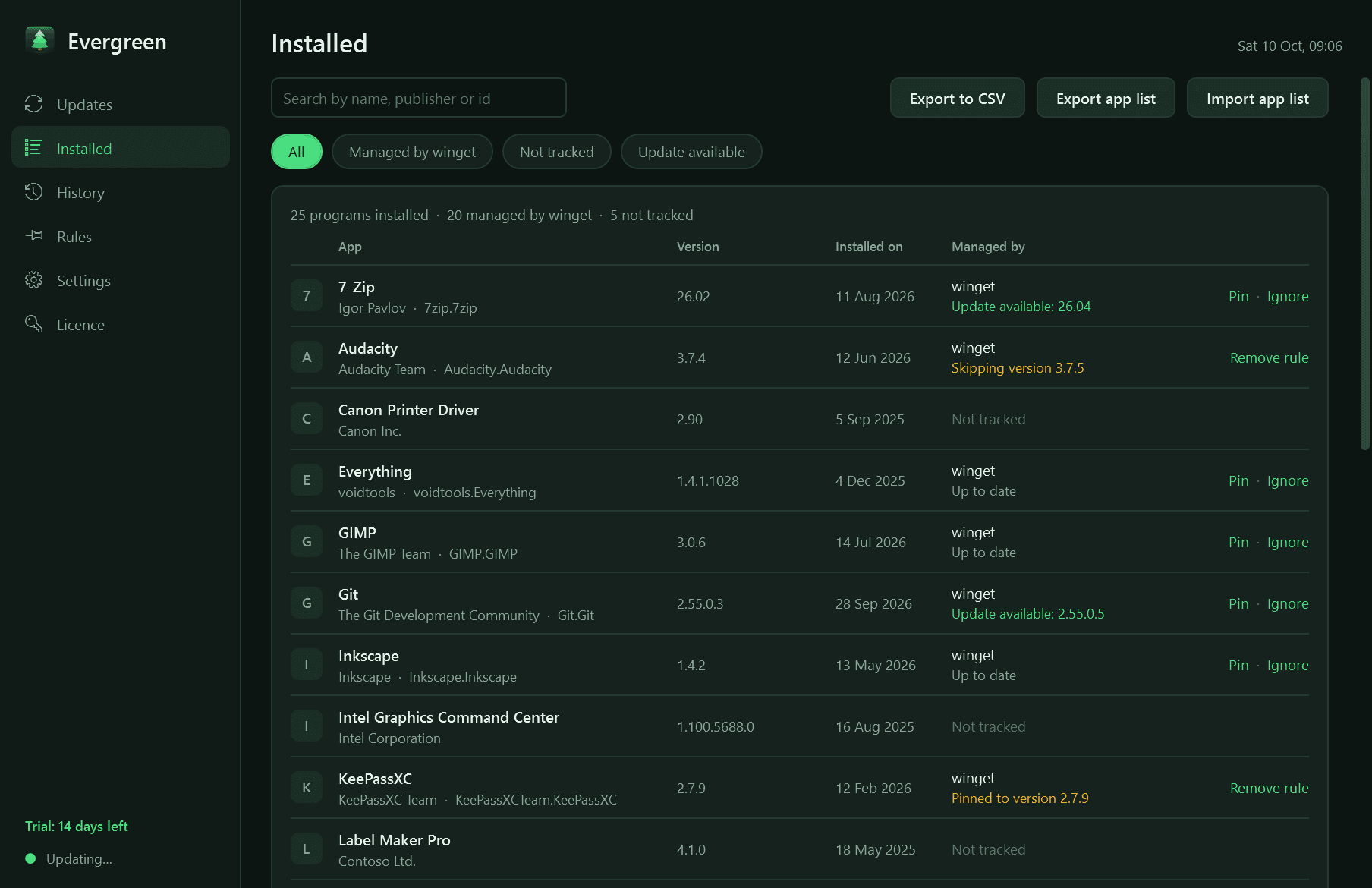The width and height of the screenshot is (1372, 888).
Task: Open the Settings gear icon
Action: click(x=33, y=280)
